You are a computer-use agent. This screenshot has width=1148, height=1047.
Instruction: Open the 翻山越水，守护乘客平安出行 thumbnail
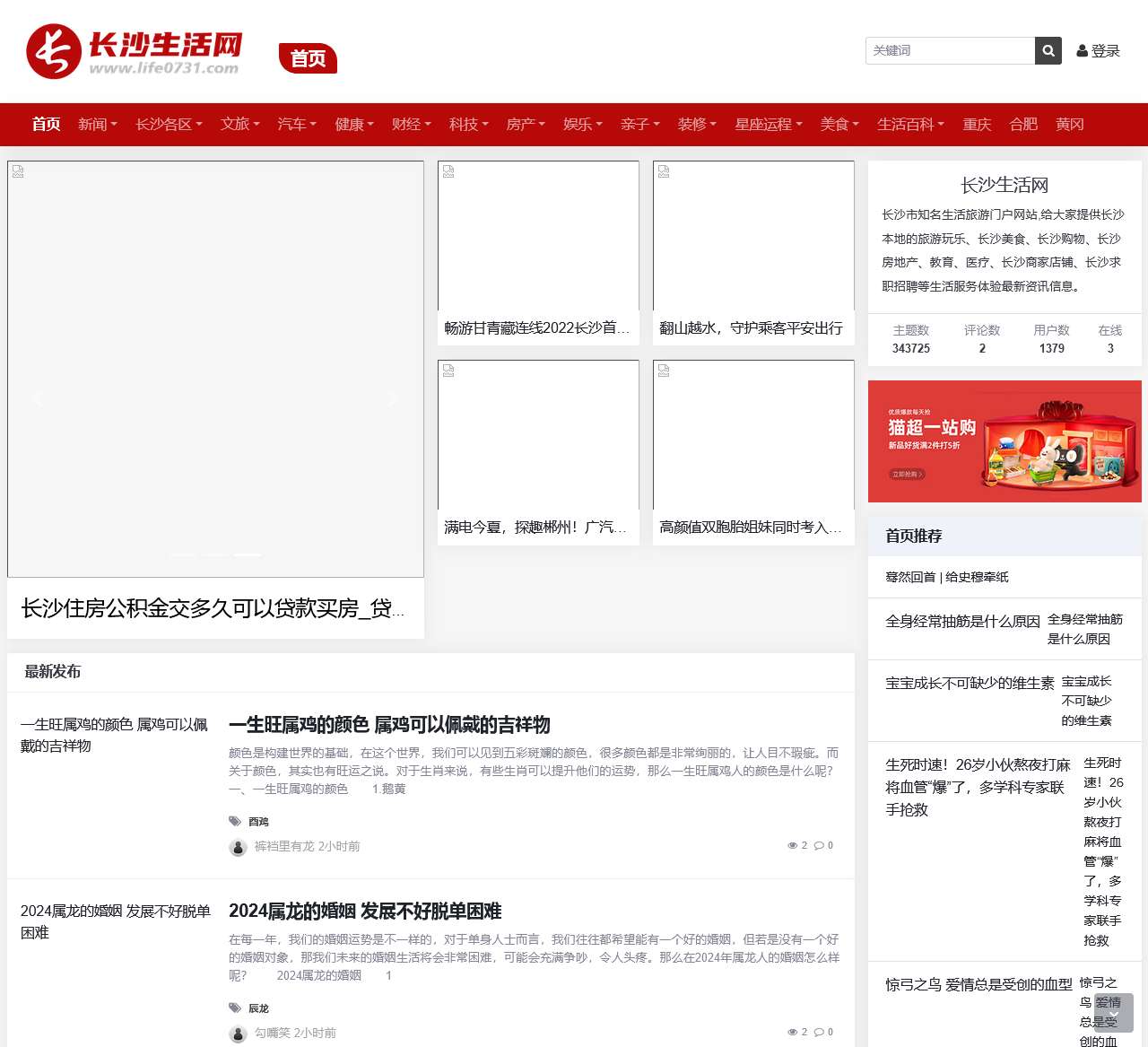753,237
